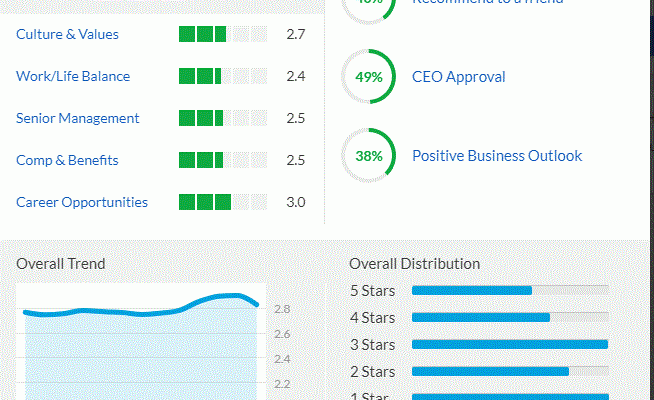Screen dimensions: 654x400
Task: Filter by the 2 Stars distribution bar
Action: [509, 371]
